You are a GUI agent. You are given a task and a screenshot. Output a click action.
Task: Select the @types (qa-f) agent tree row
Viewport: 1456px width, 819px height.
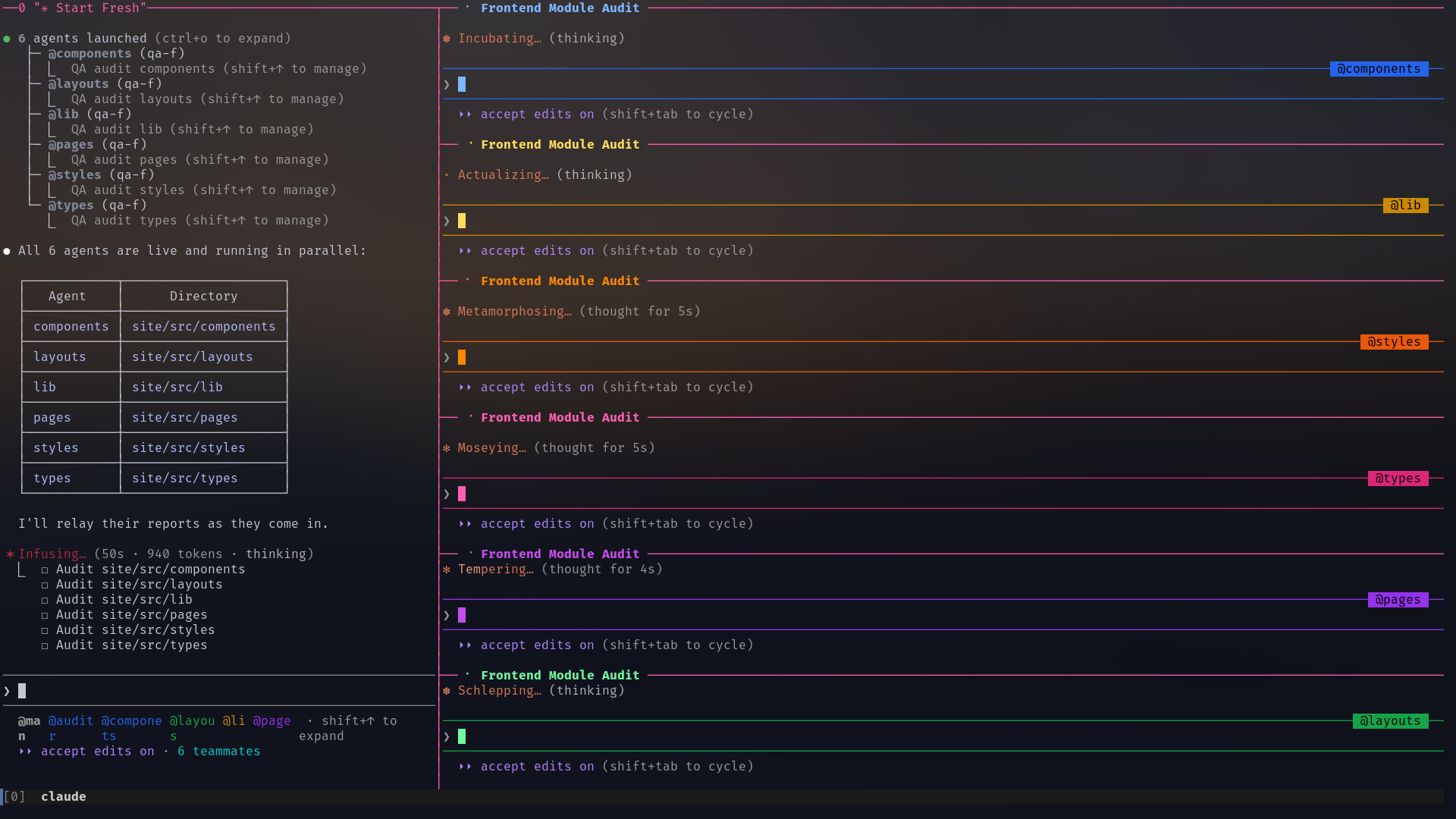pyautogui.click(x=98, y=206)
